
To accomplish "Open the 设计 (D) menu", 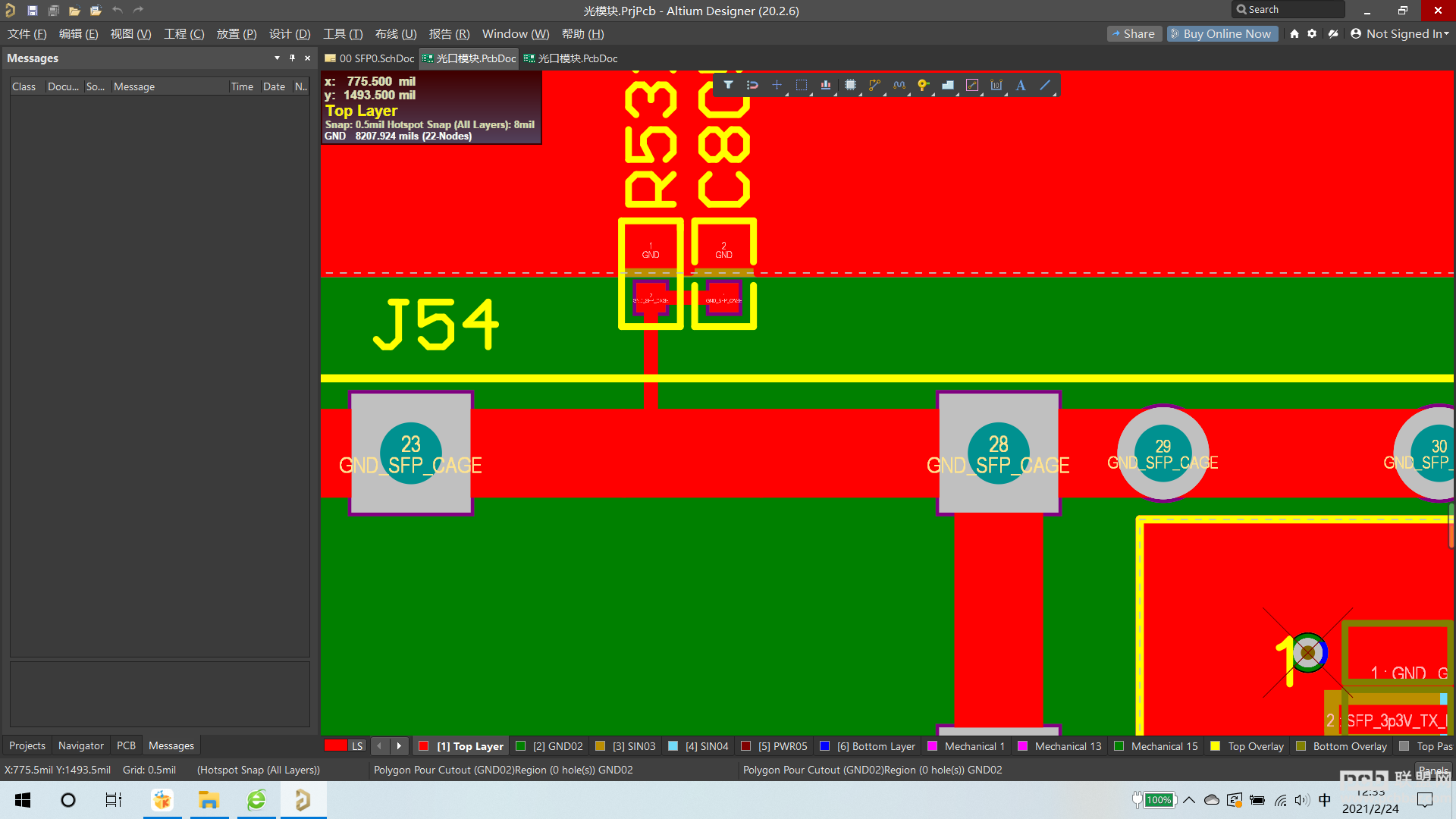I will pyautogui.click(x=290, y=34).
